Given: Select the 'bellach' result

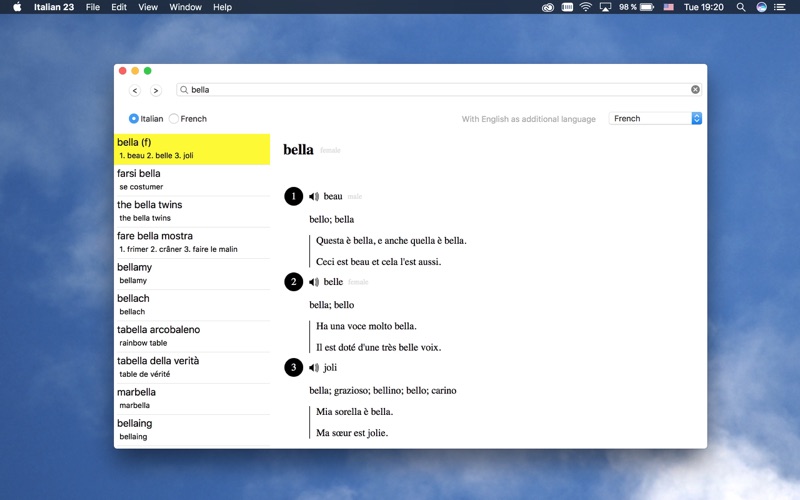Looking at the screenshot, I should pyautogui.click(x=192, y=305).
